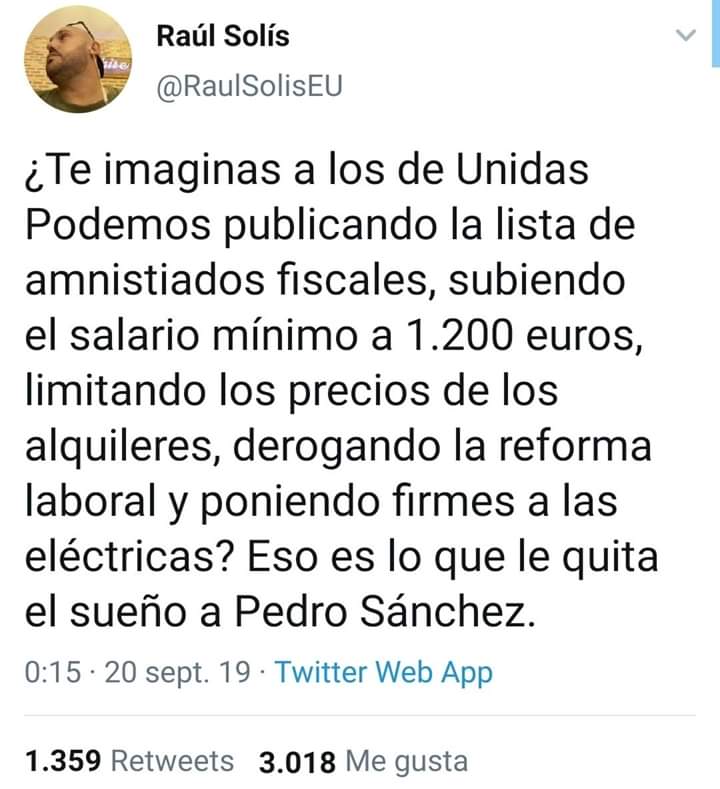This screenshot has height=789, width=720.
Task: Click reforma at end of tweet line
Action: pyautogui.click(x=575, y=446)
